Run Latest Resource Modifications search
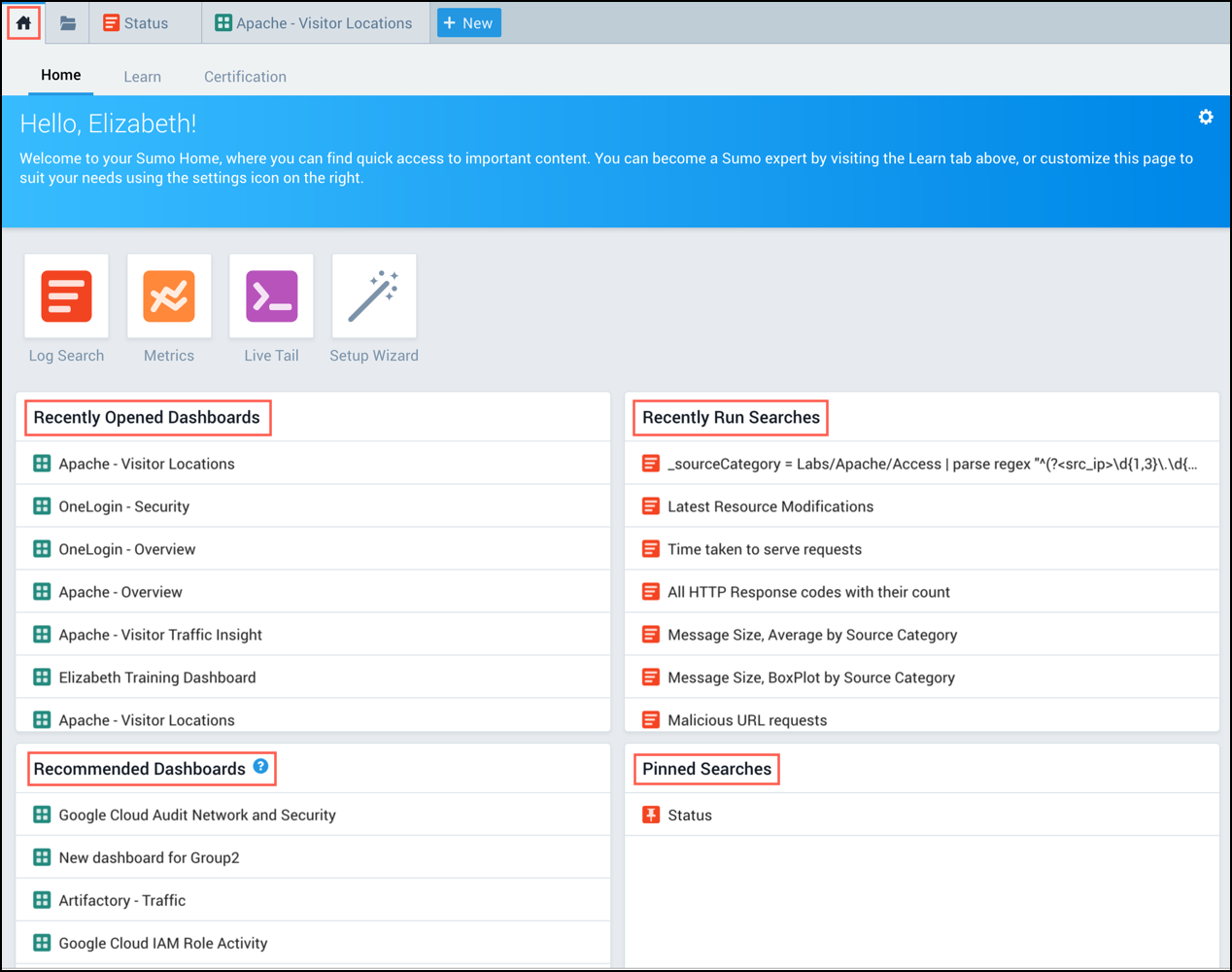Viewport: 1232px width, 972px height. [770, 506]
